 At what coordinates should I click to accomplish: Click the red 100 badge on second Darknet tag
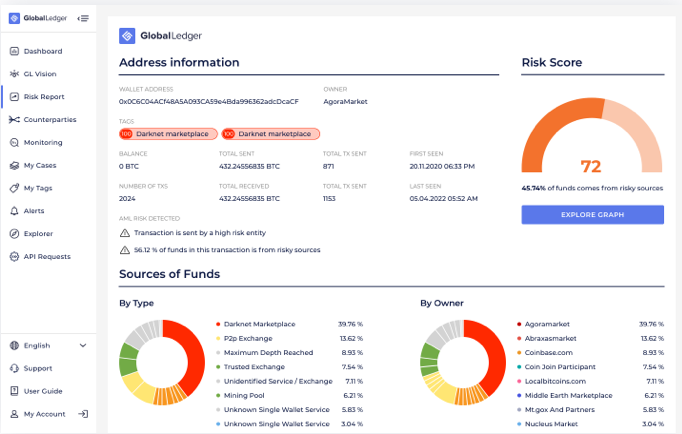[x=228, y=134]
